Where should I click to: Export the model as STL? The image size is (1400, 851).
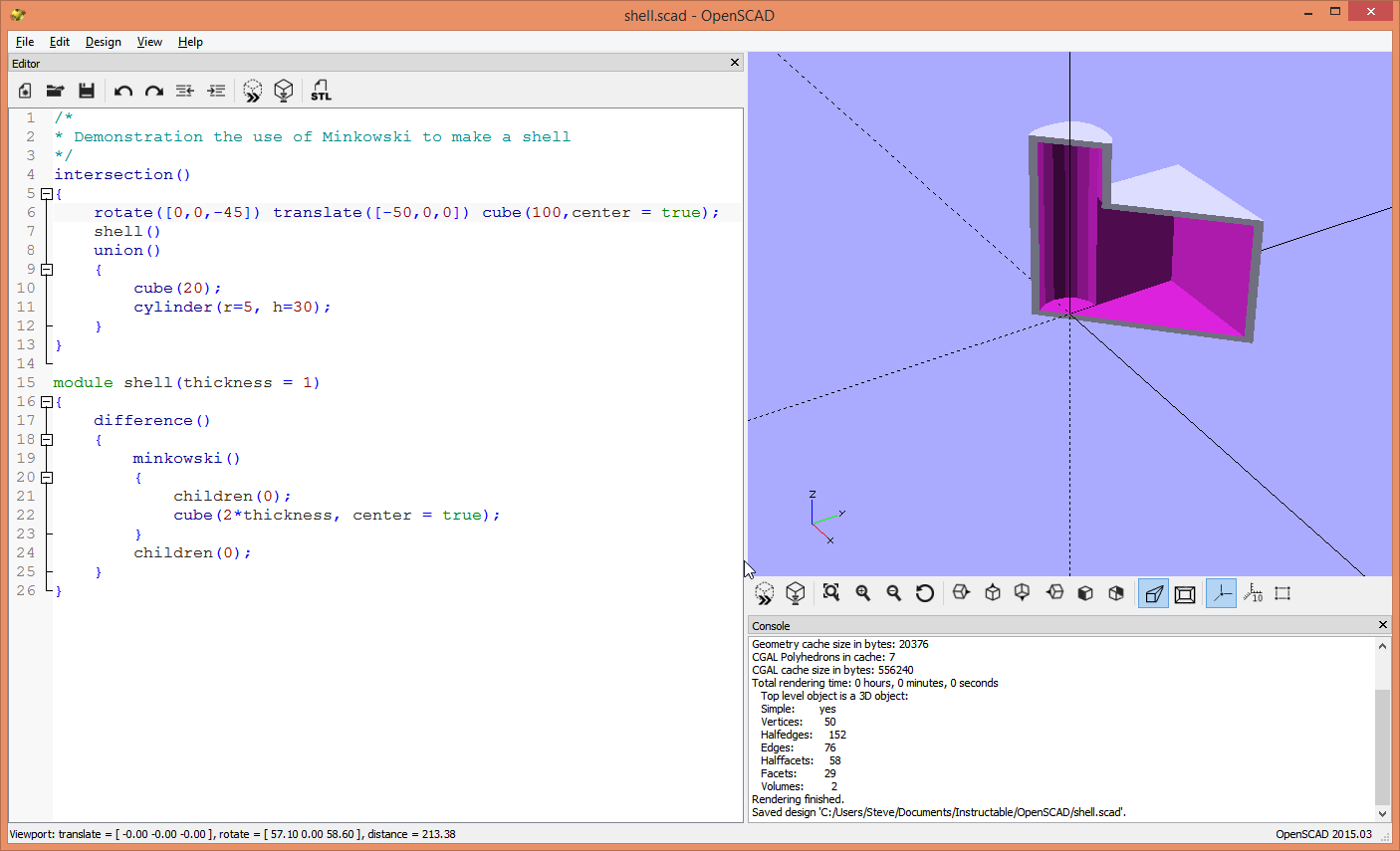point(321,91)
